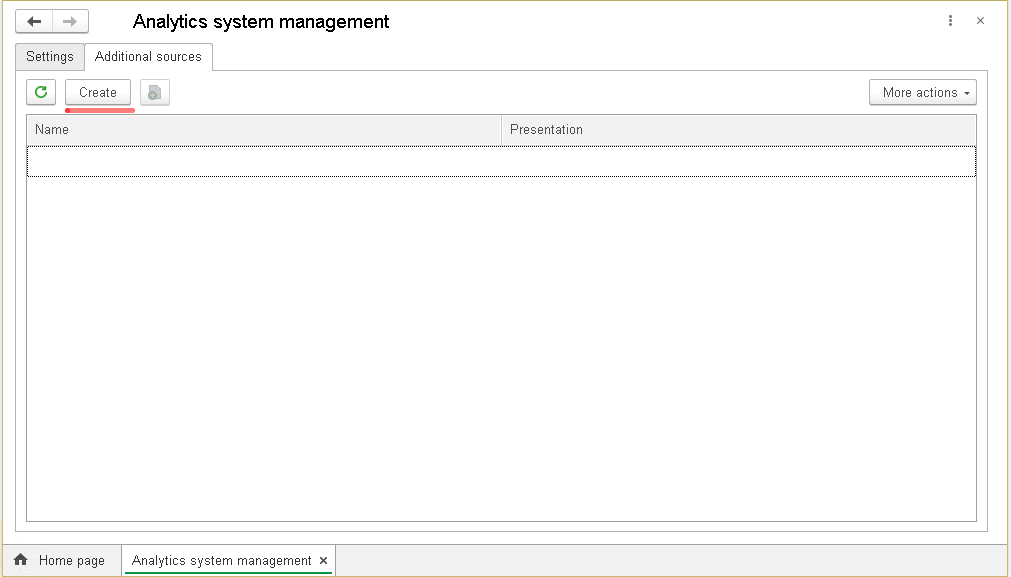Open the three-dot menu in the title bar

(950, 21)
